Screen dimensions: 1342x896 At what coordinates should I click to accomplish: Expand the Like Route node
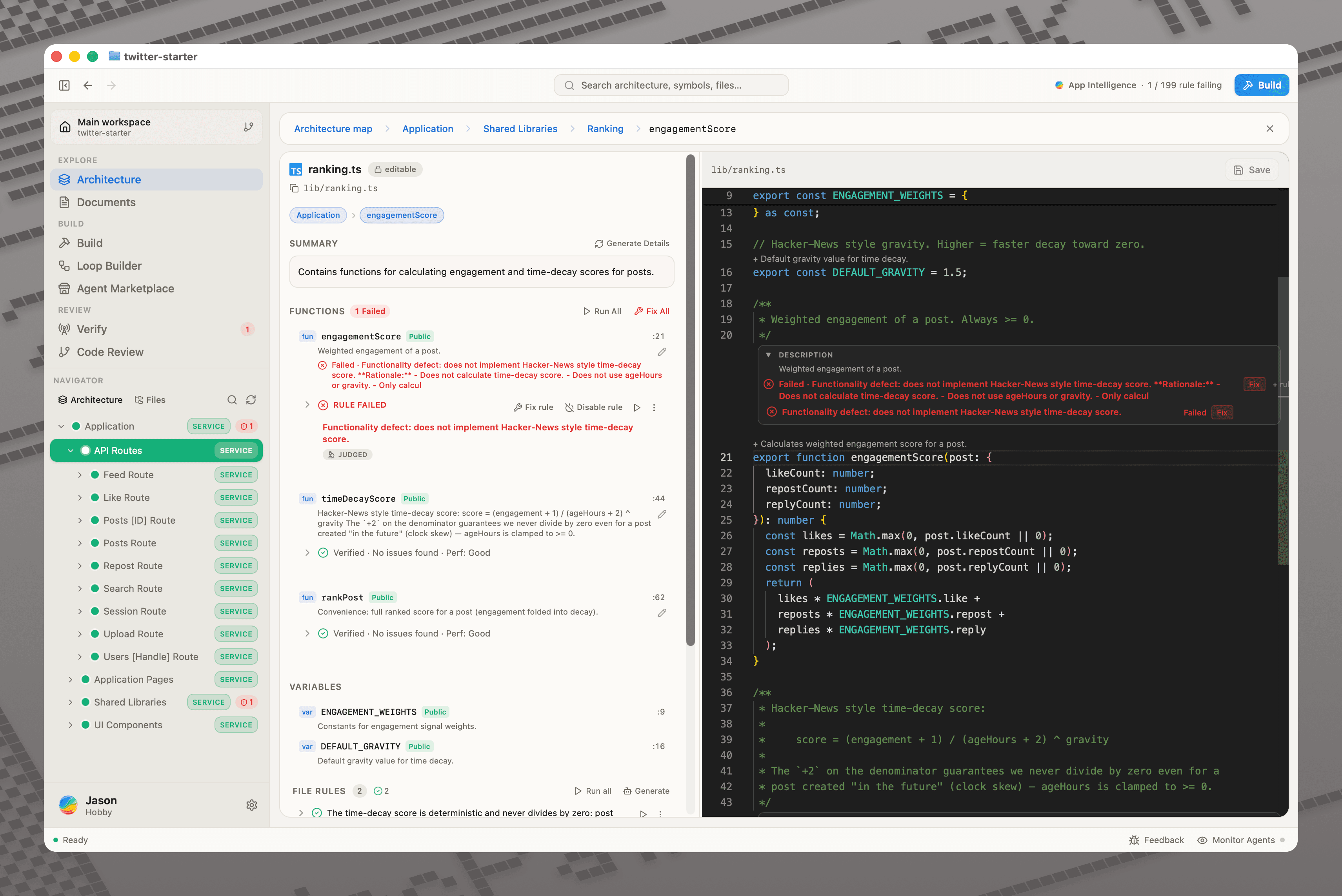coord(80,498)
